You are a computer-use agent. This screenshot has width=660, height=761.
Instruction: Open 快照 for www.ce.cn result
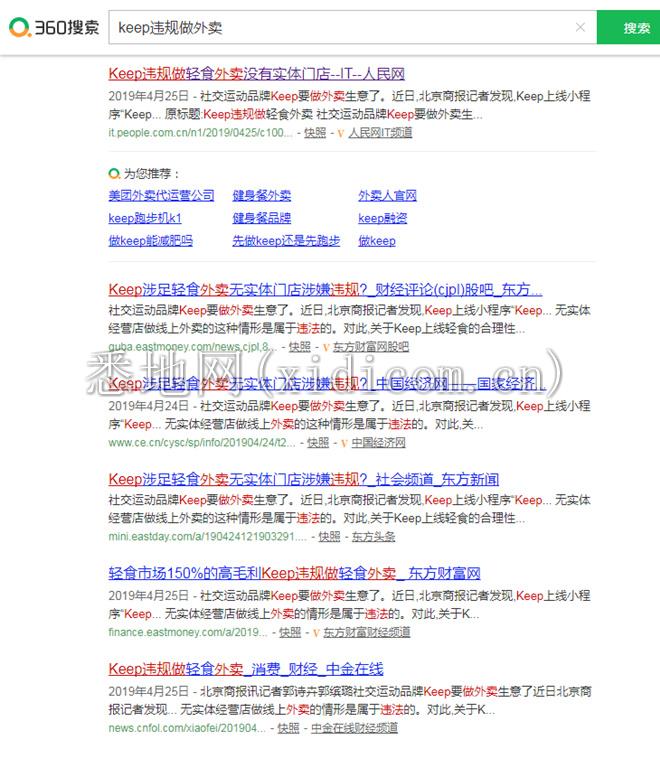(x=318, y=443)
